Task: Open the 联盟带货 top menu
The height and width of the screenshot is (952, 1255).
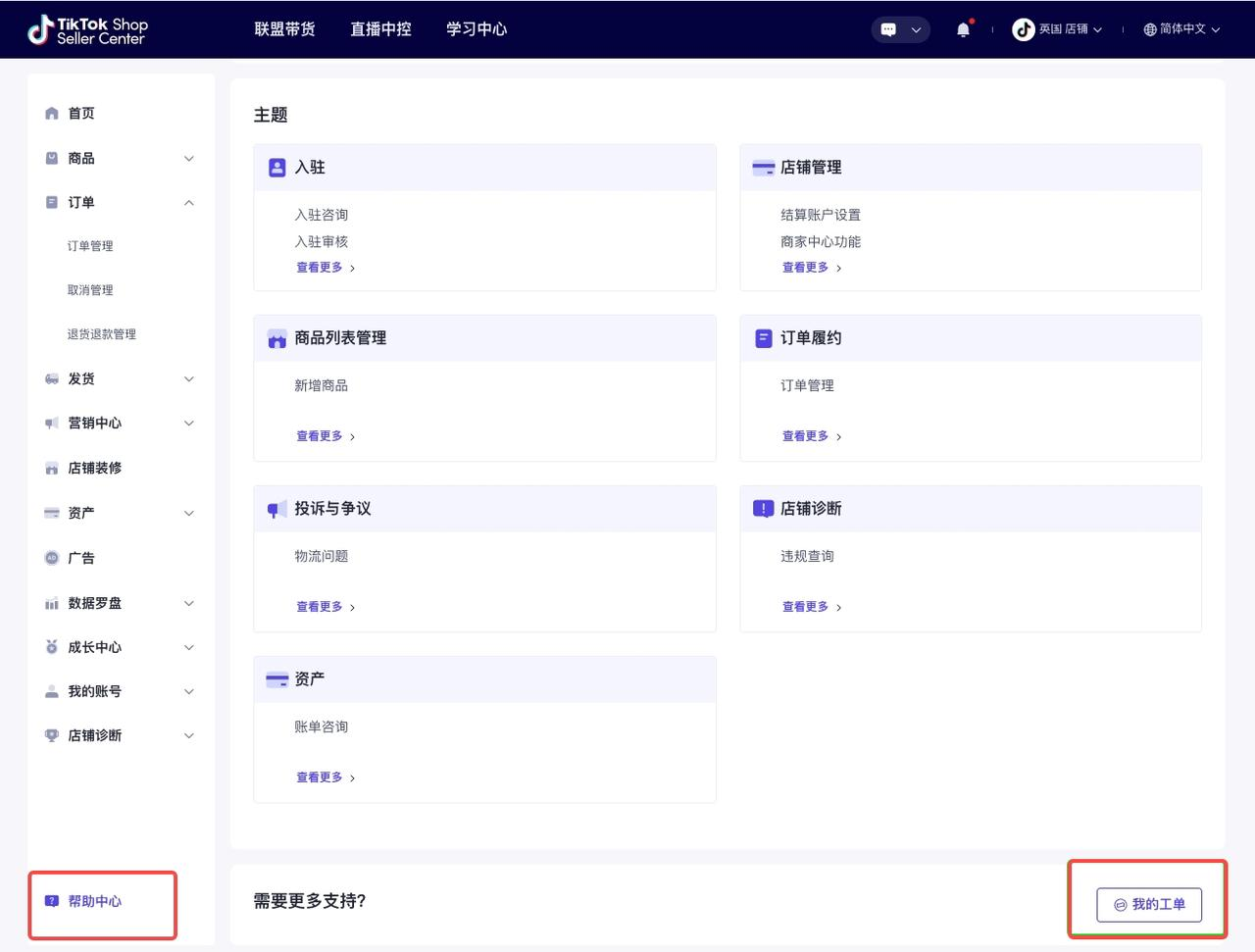Action: [284, 29]
